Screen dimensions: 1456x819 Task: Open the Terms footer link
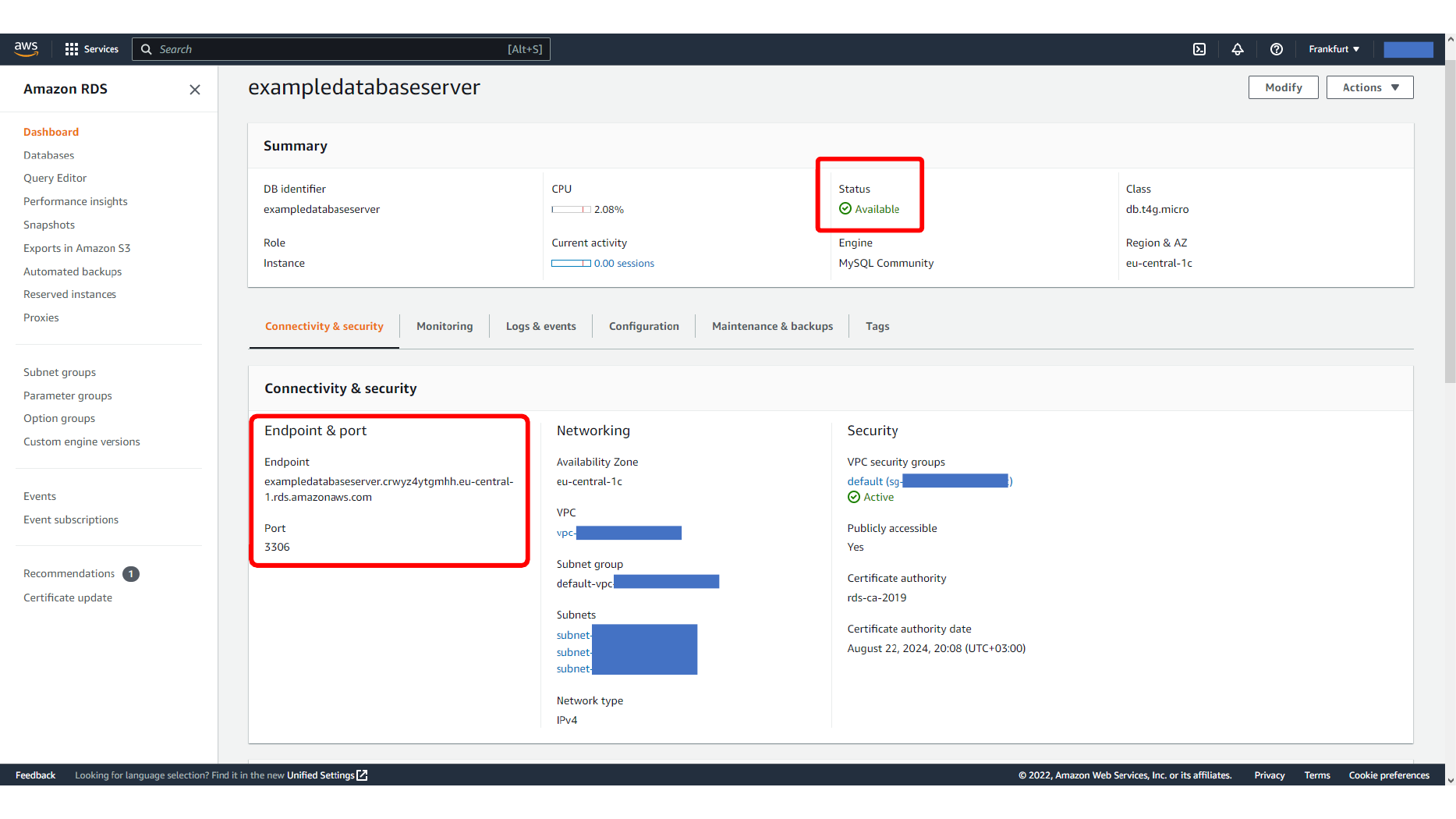1317,775
